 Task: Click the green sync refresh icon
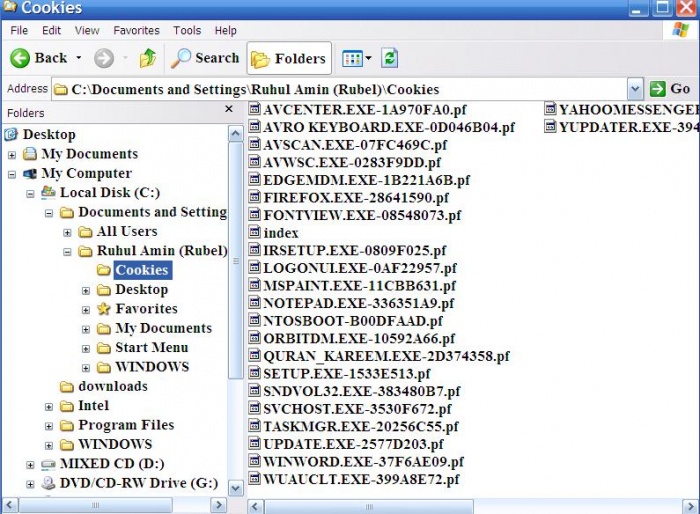click(x=389, y=58)
